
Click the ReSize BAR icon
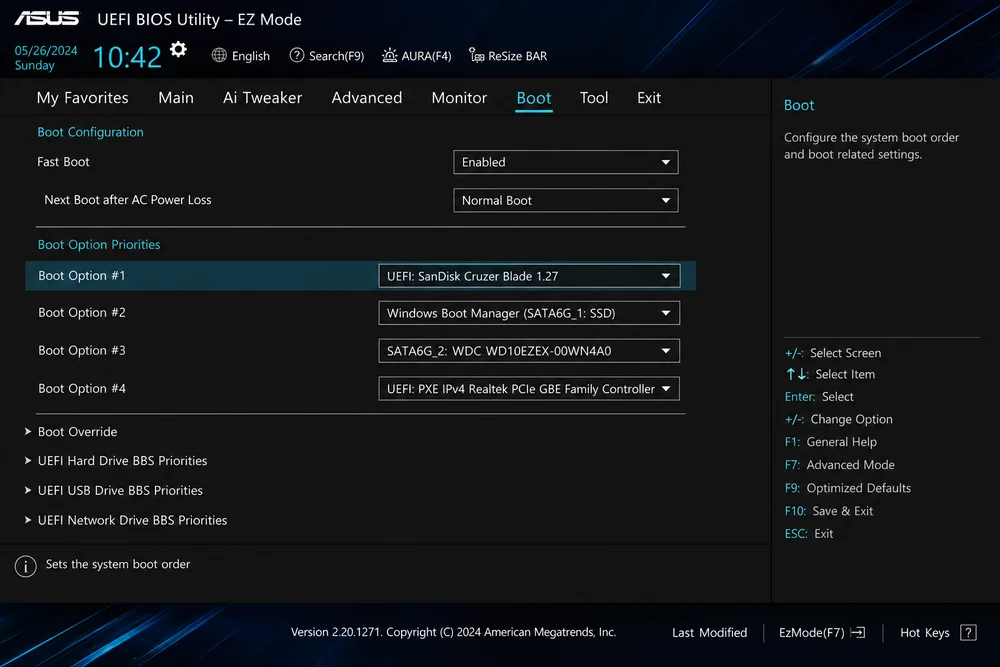pyautogui.click(x=476, y=55)
